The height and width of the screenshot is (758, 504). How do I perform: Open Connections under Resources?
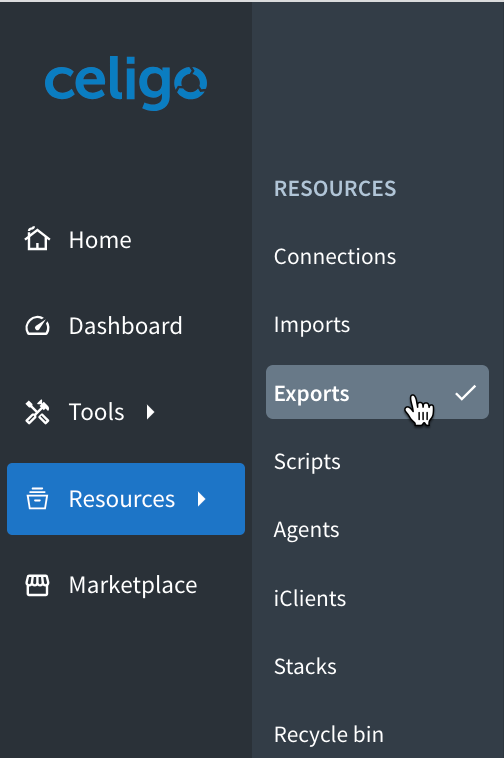335,257
